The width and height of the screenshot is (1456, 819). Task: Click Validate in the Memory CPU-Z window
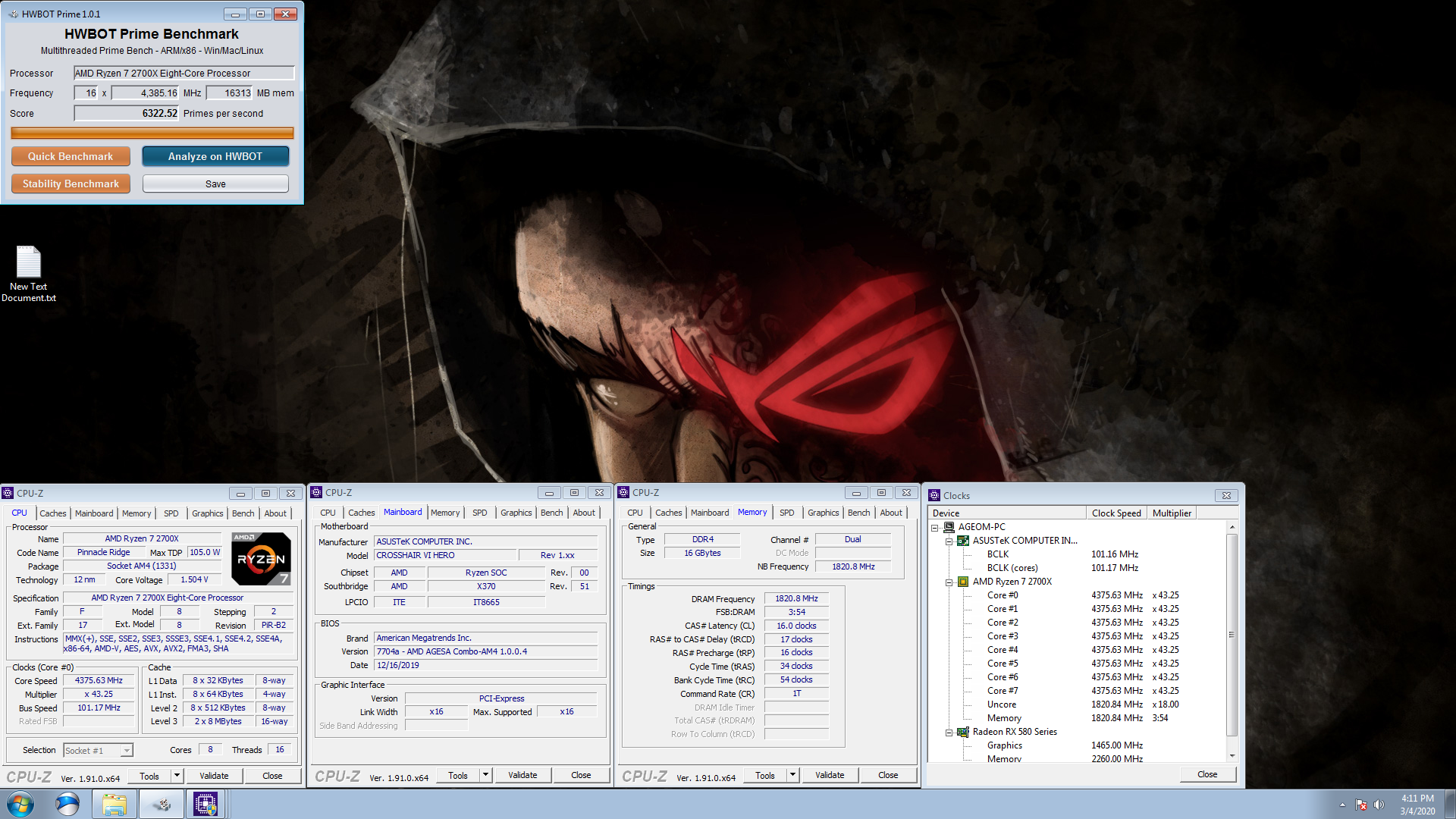(x=830, y=775)
